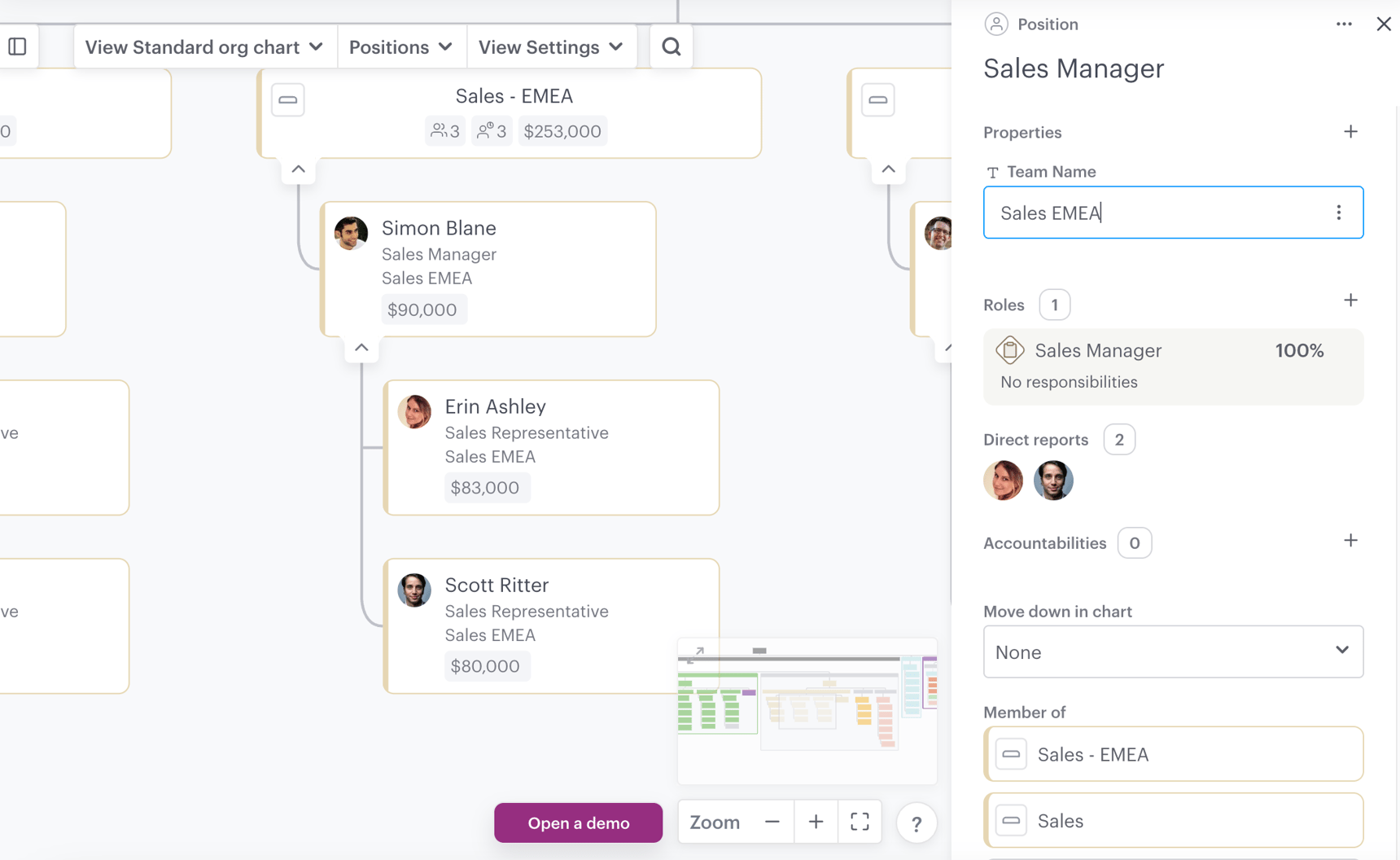Viewport: 1400px width, 860px height.
Task: Click the minimap overview thumbnail
Action: click(807, 713)
